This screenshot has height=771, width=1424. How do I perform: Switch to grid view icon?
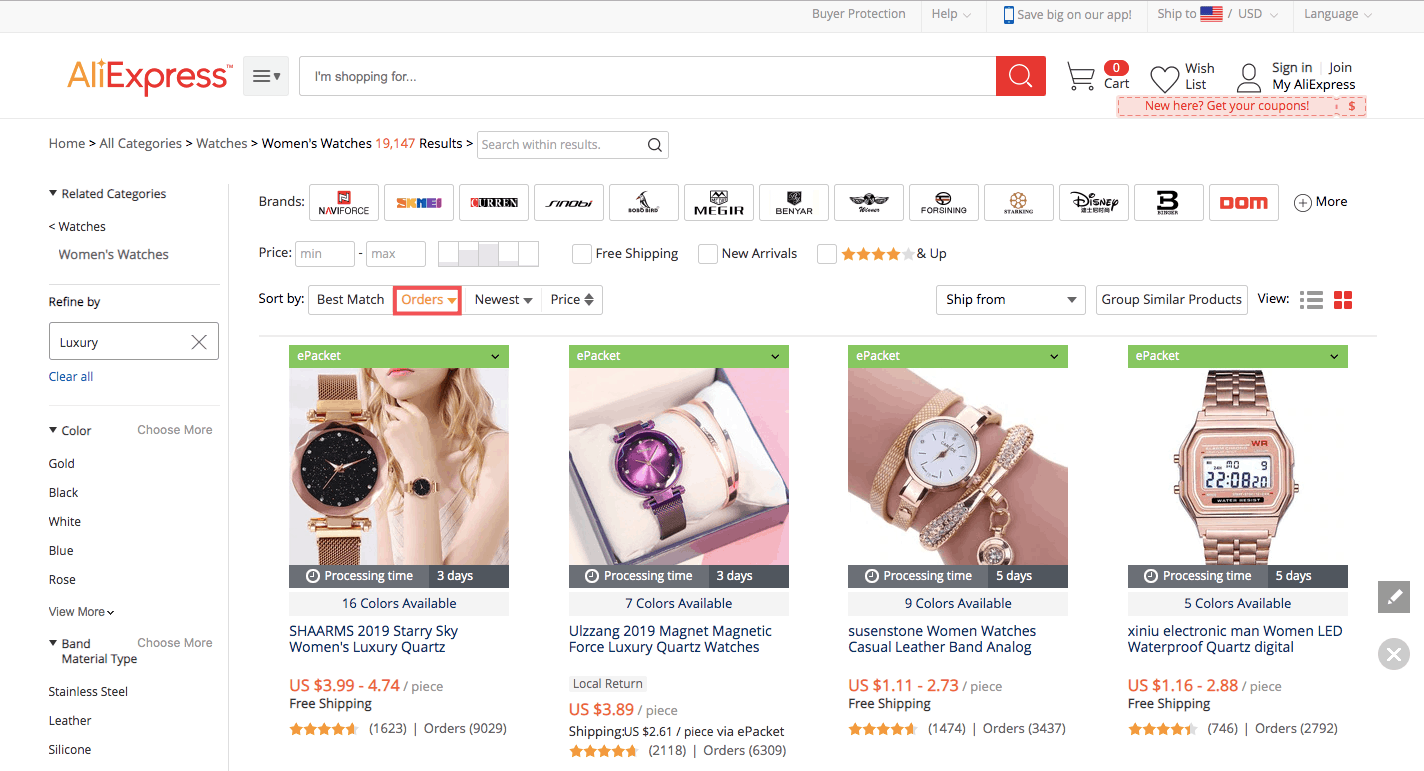pos(1343,300)
